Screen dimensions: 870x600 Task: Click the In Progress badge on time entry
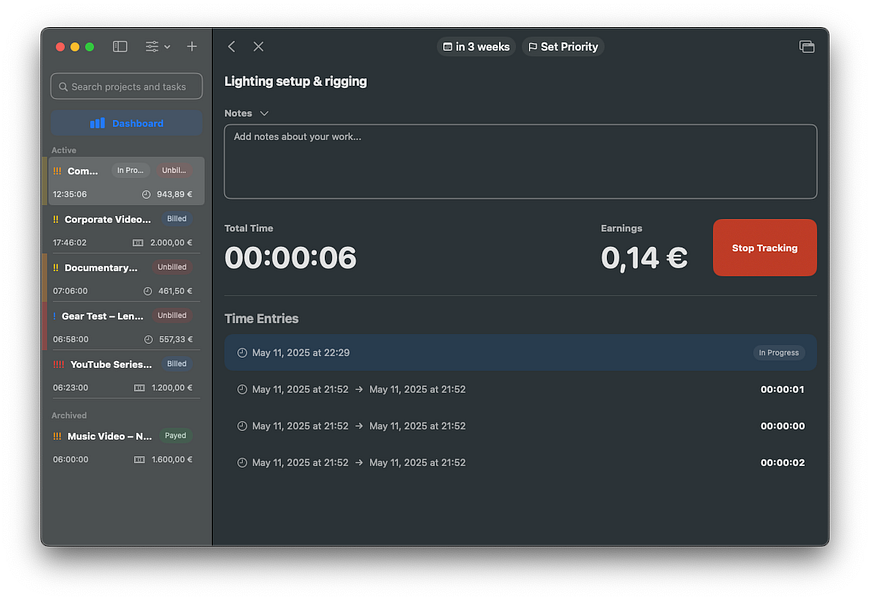(779, 352)
